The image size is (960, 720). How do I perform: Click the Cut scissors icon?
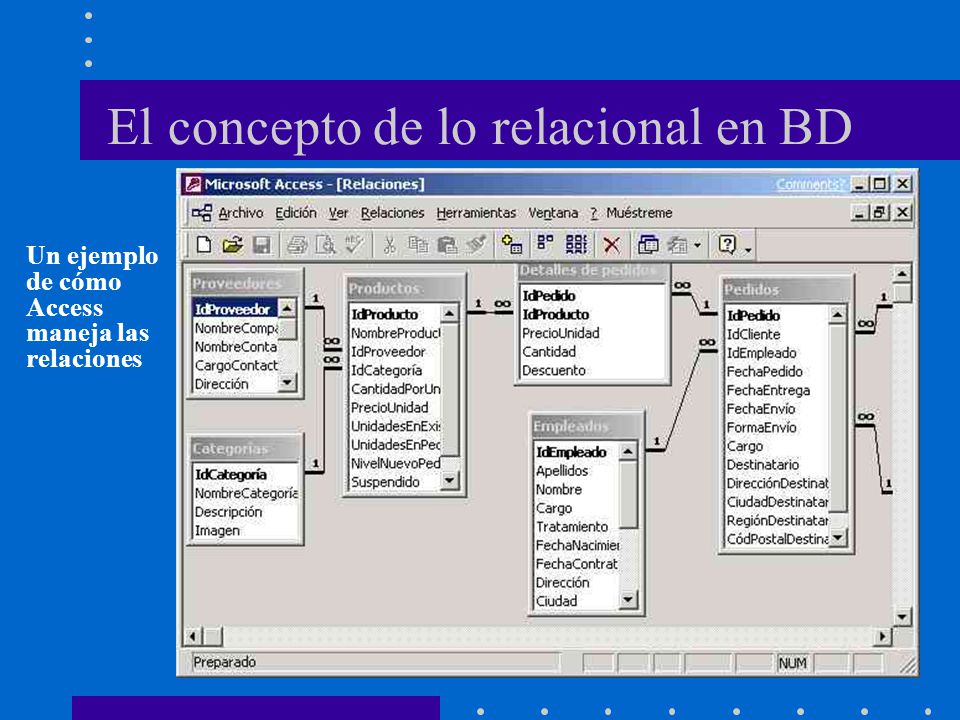[x=389, y=245]
